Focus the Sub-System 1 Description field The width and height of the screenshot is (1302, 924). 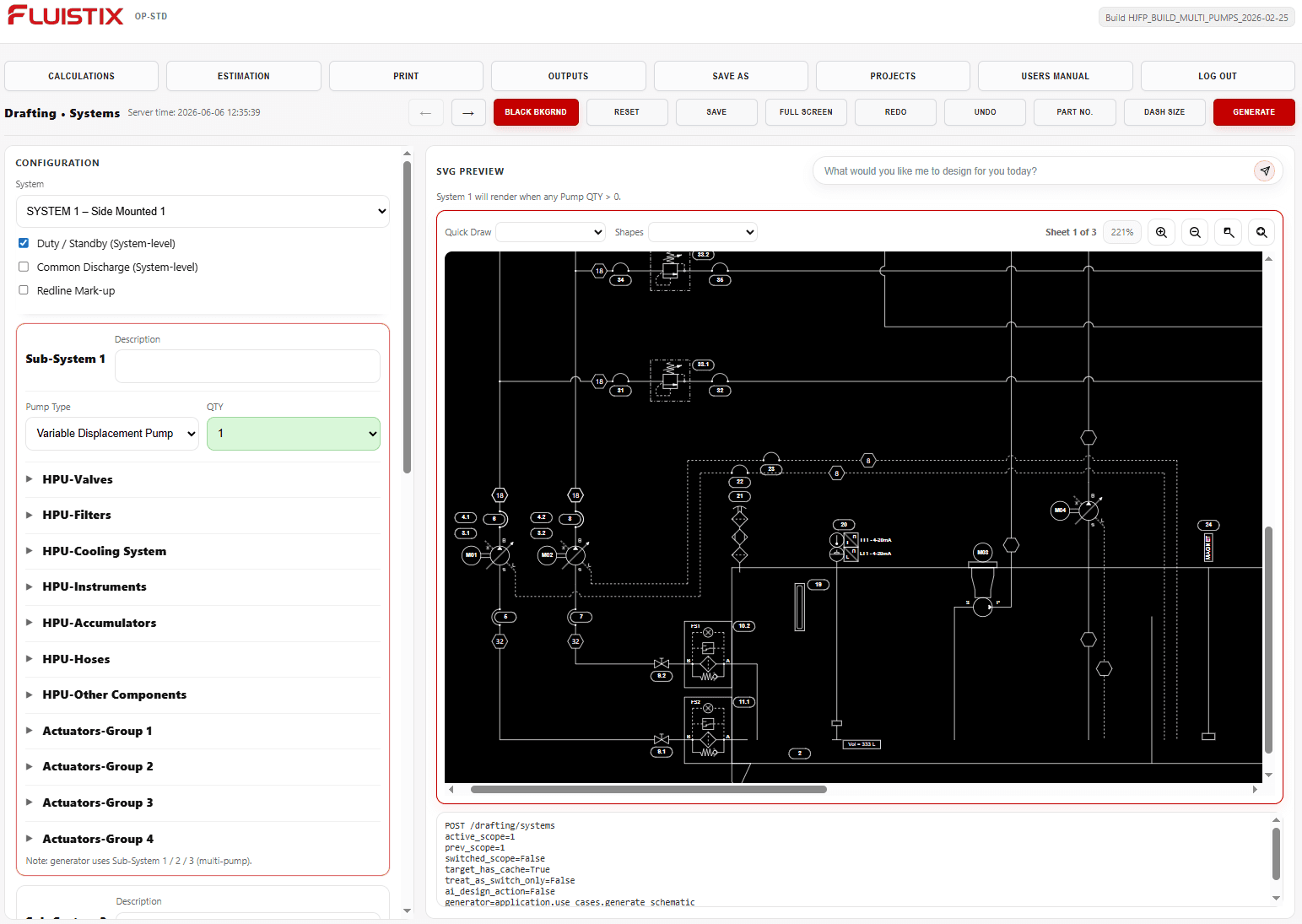[x=247, y=366]
